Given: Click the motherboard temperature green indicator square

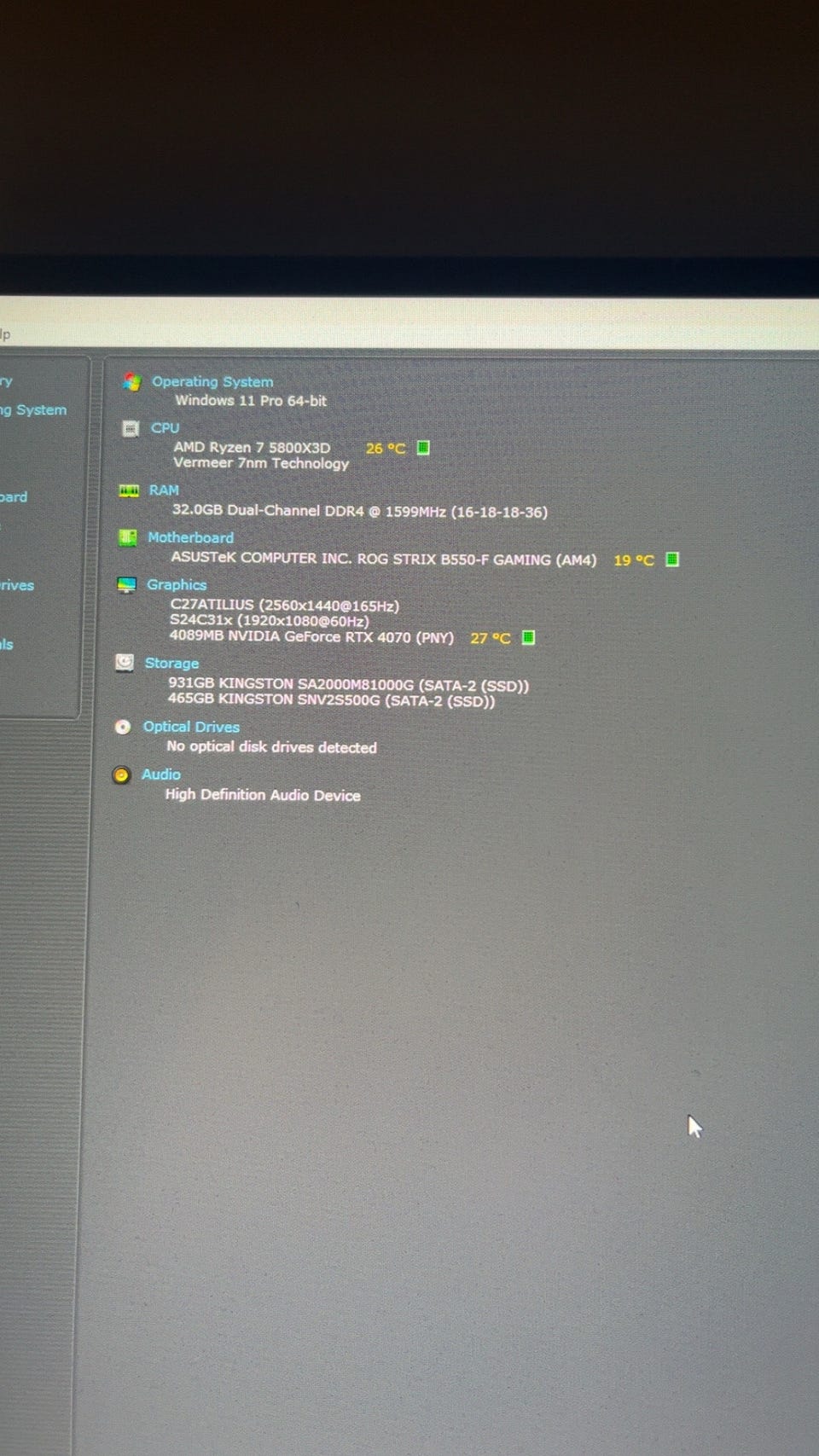Looking at the screenshot, I should coord(672,560).
